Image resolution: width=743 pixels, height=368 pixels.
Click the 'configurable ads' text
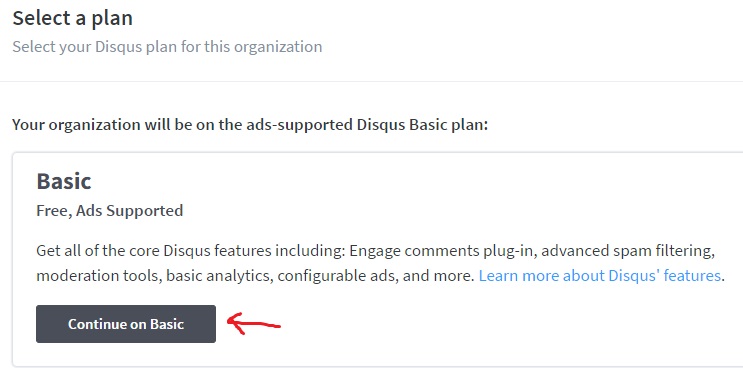coord(336,276)
